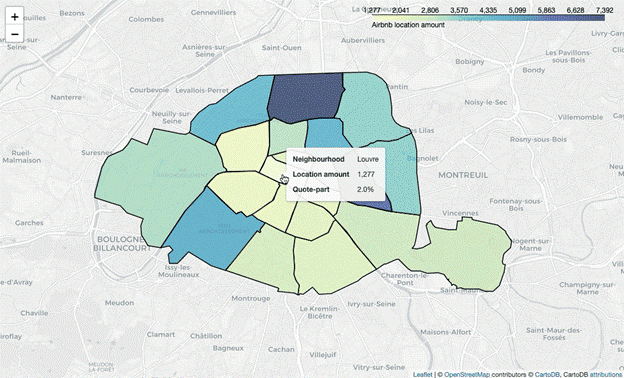Click the blue southwestern 15e arrondissement
The height and width of the screenshot is (378, 624).
coord(213,229)
